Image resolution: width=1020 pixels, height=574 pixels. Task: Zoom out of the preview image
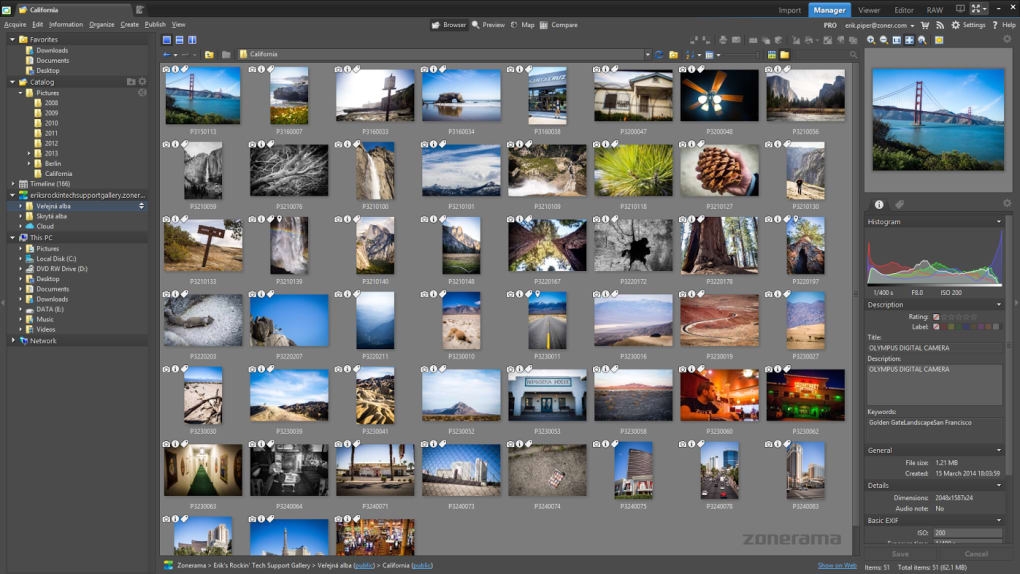pos(883,40)
